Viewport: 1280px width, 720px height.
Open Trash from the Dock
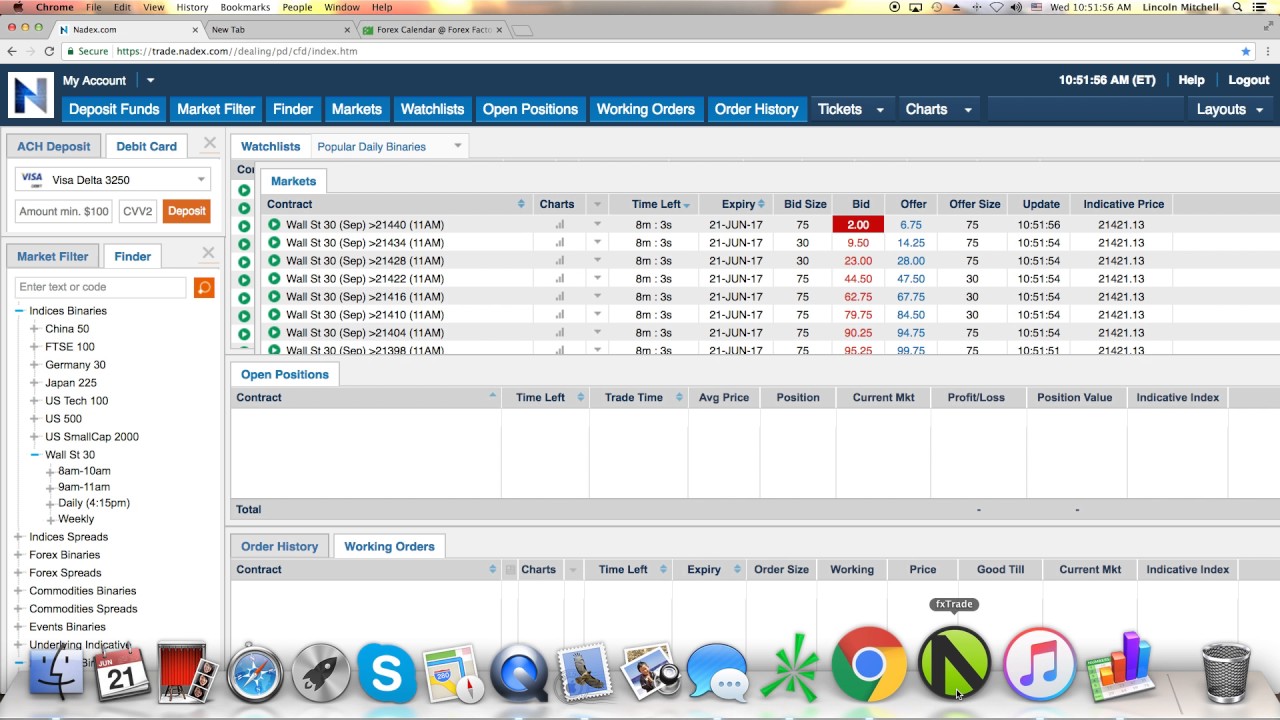(x=1226, y=672)
